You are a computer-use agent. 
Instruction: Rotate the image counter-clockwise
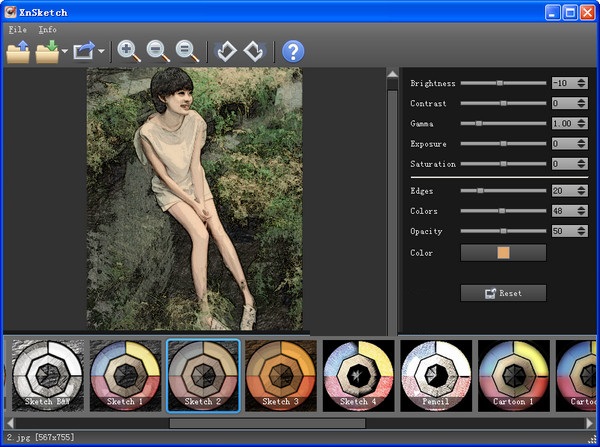pos(227,51)
